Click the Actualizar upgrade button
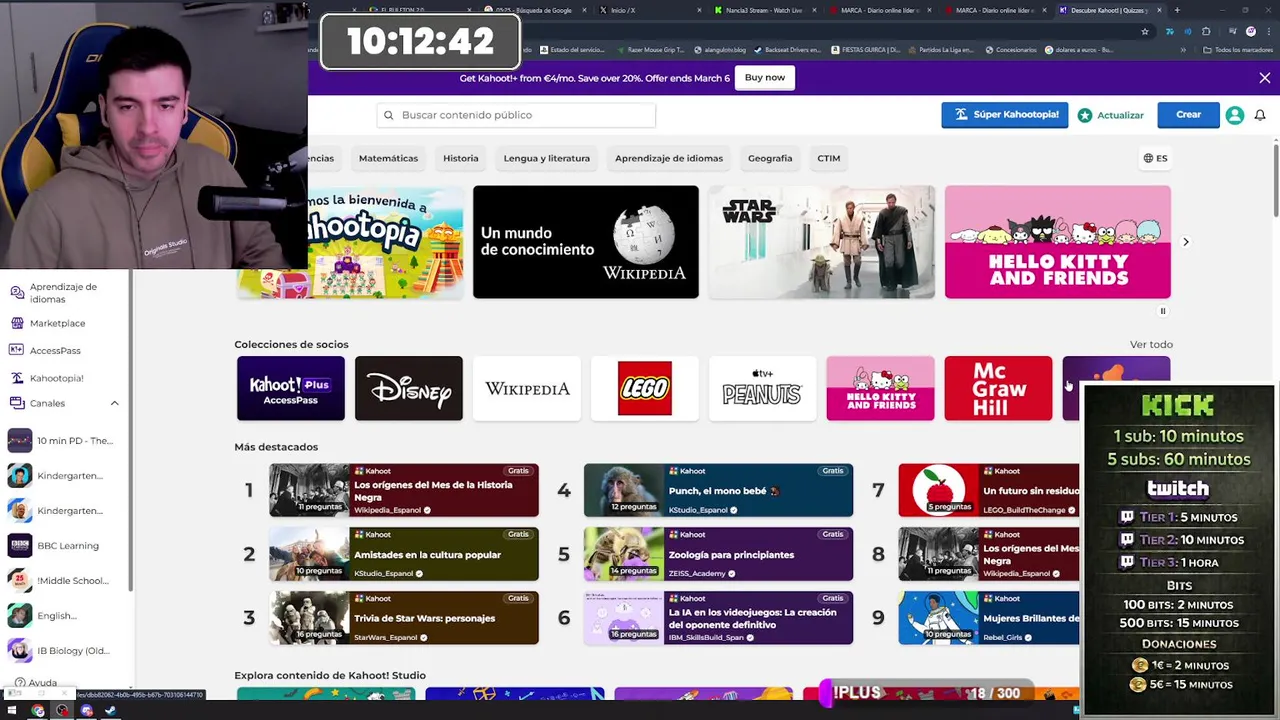 [x=1111, y=115]
